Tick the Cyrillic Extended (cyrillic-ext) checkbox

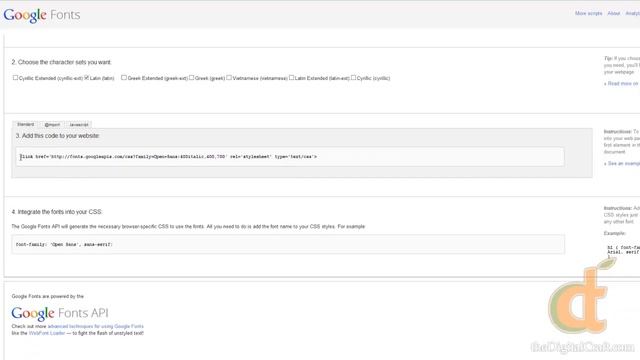point(15,78)
